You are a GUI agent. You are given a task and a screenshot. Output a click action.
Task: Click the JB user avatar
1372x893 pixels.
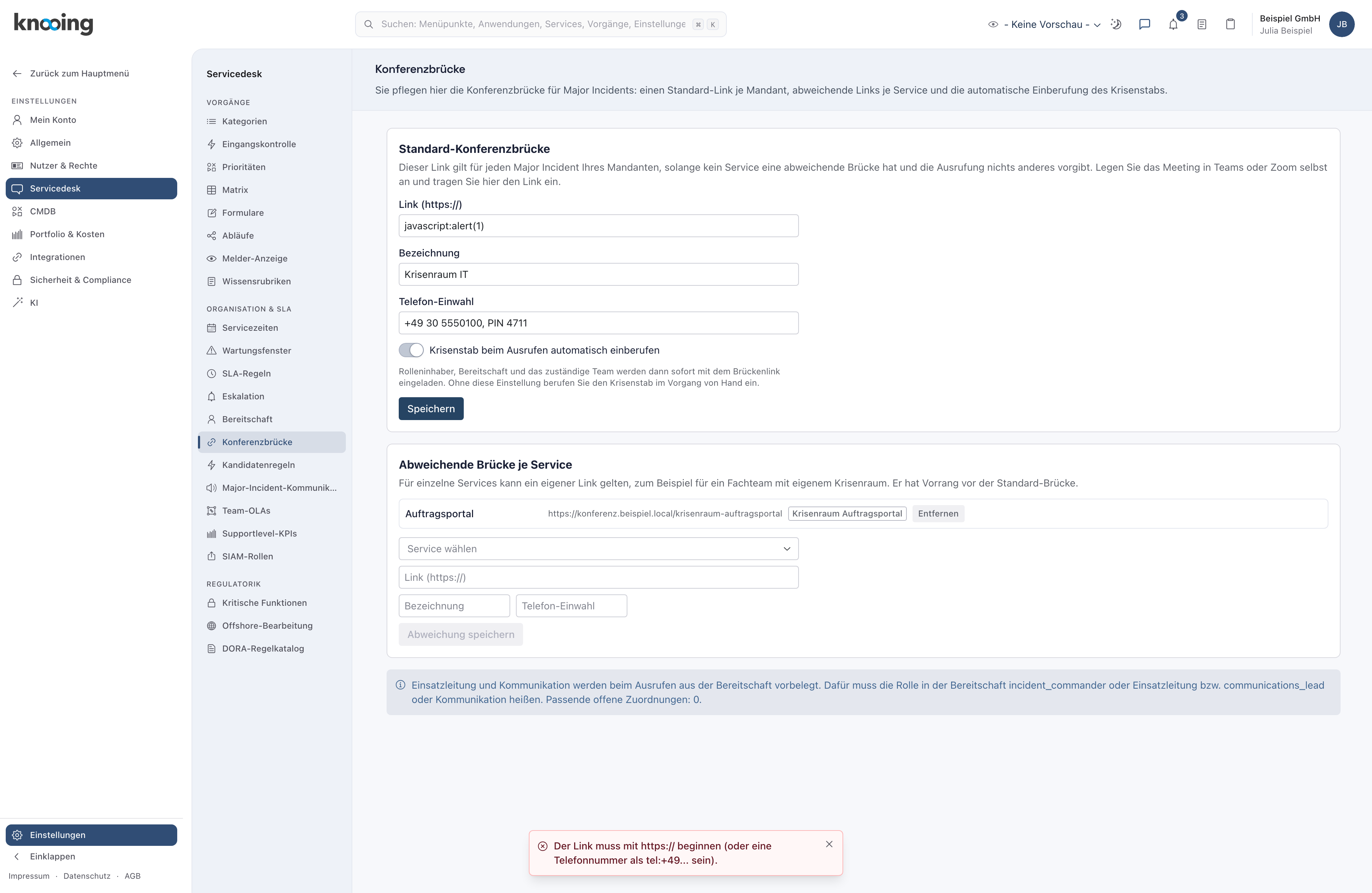point(1341,24)
